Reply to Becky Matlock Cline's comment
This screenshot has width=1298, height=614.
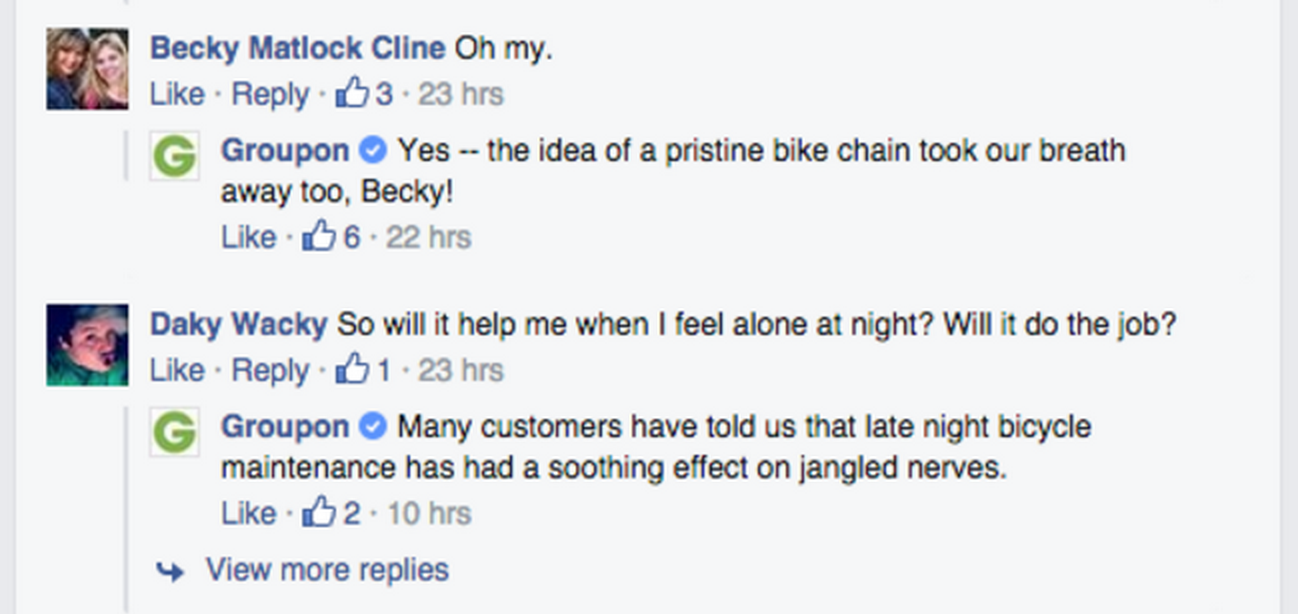coord(270,94)
